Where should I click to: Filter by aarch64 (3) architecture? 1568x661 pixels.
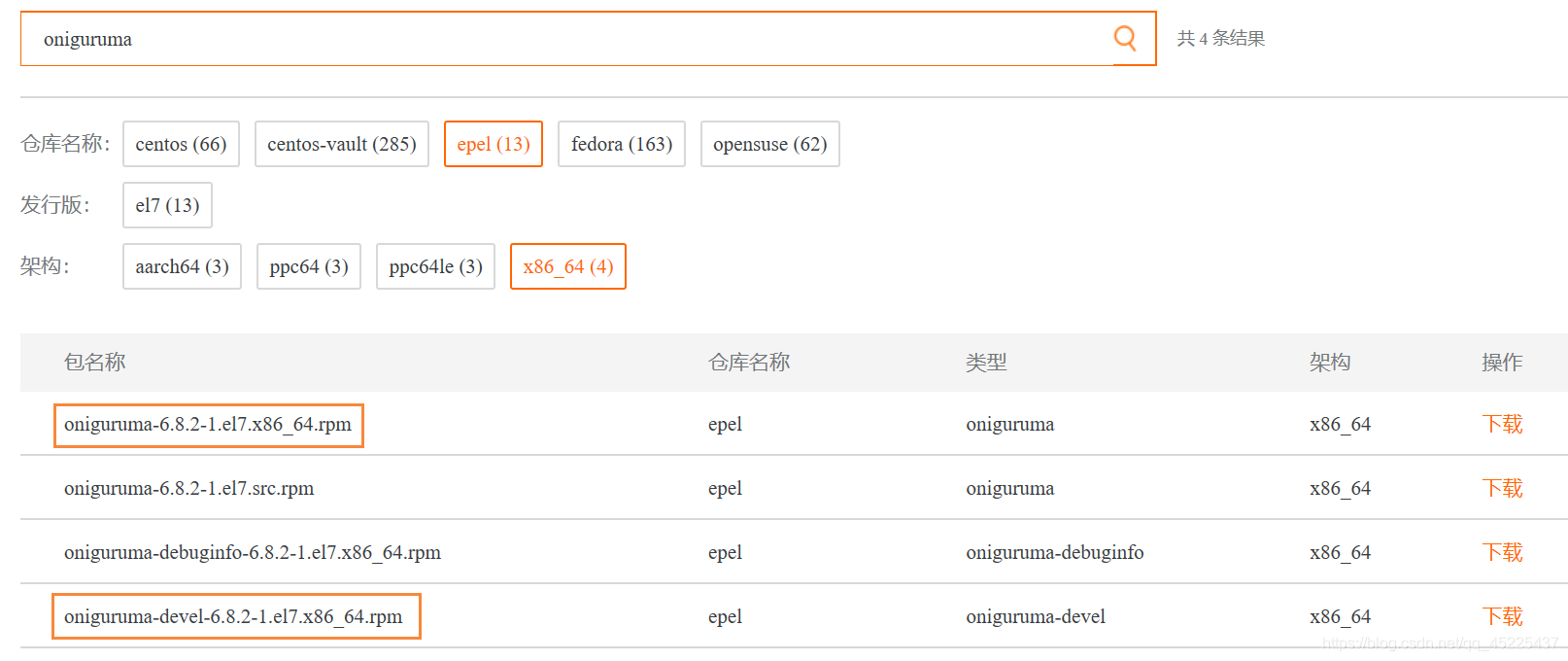pos(182,266)
